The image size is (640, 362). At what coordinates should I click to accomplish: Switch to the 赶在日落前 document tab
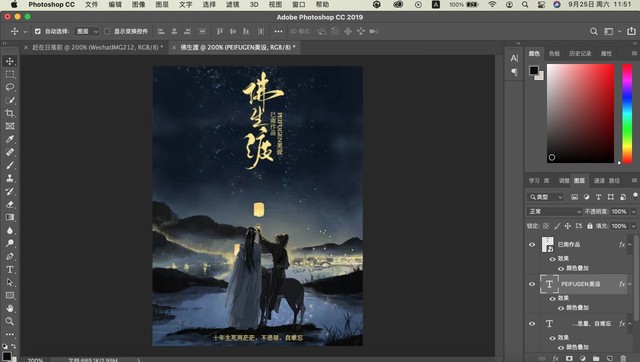pyautogui.click(x=97, y=47)
